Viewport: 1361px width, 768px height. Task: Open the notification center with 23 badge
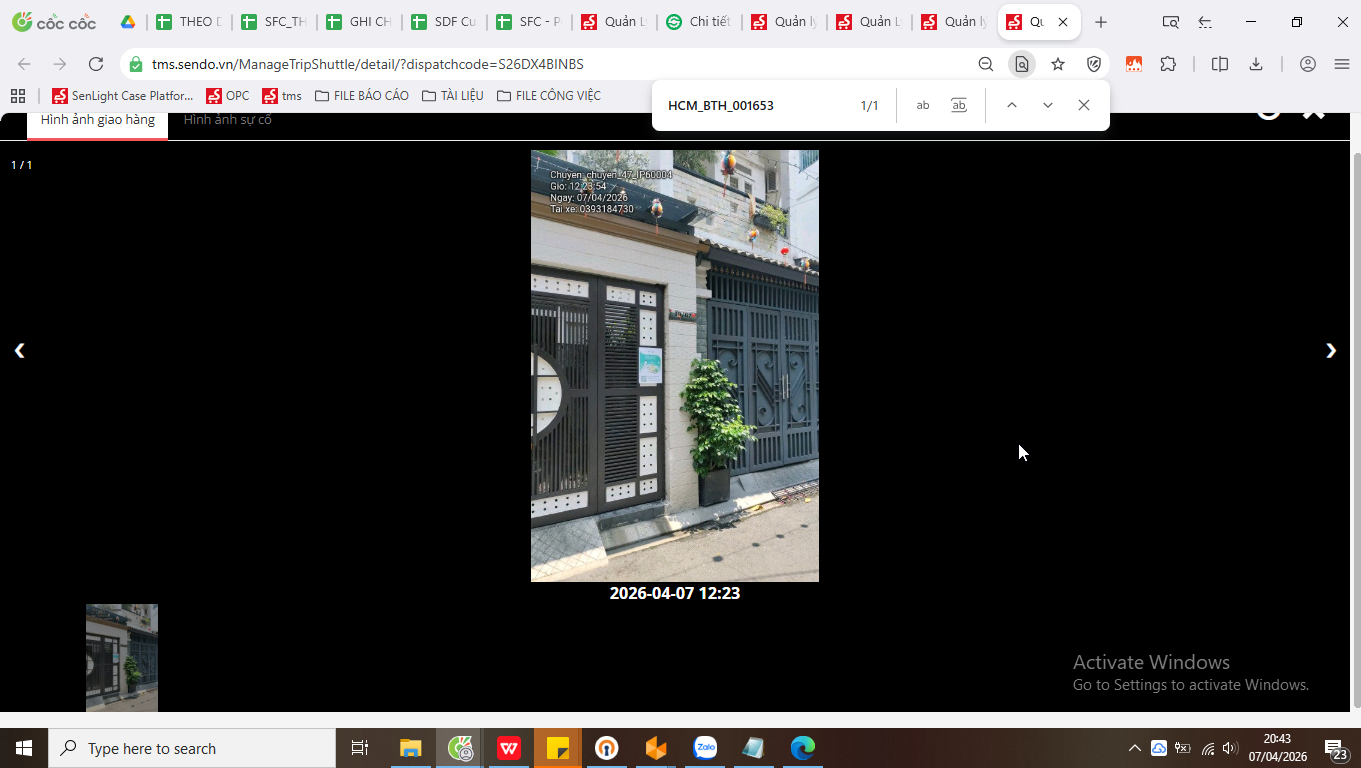tap(1335, 748)
